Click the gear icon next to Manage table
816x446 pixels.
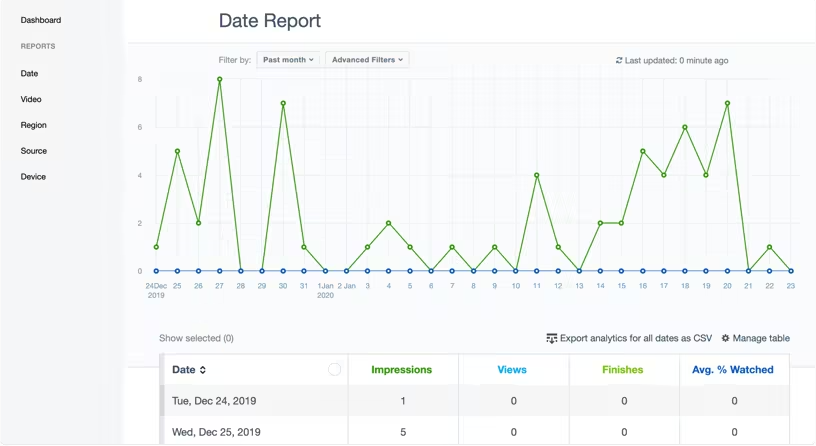point(725,338)
